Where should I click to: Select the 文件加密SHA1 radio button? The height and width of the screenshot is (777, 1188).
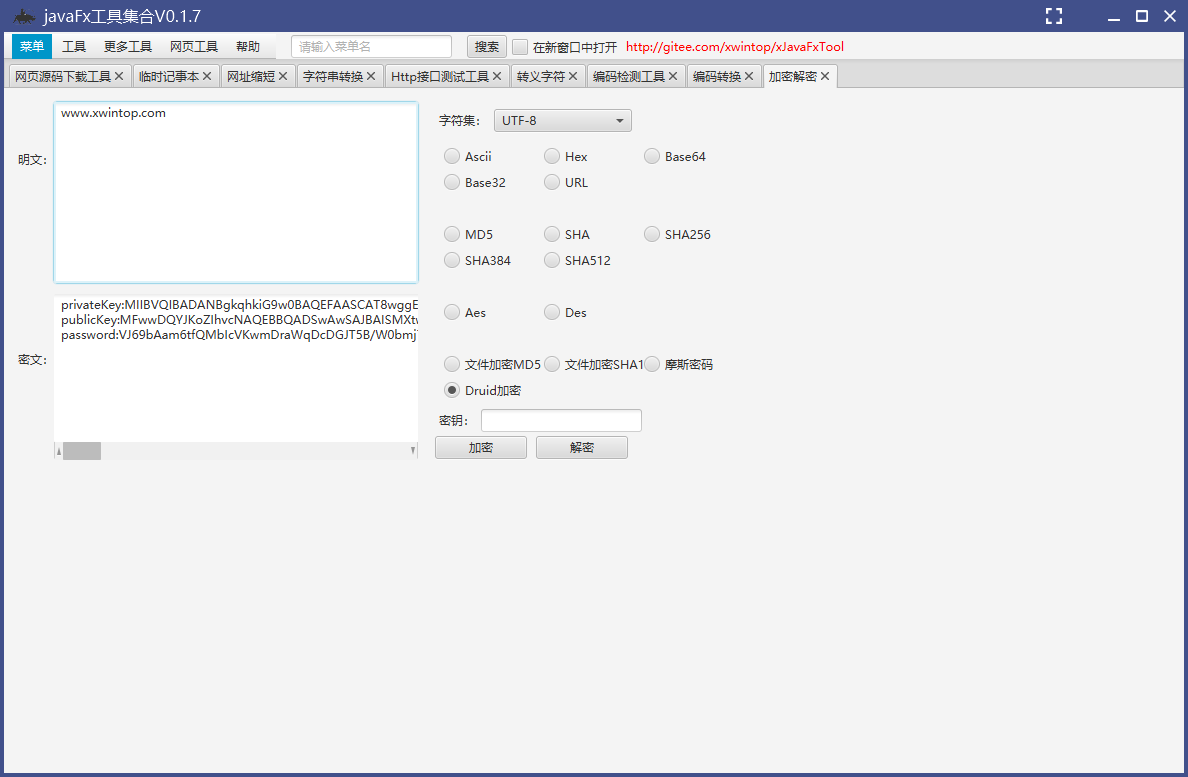(552, 364)
